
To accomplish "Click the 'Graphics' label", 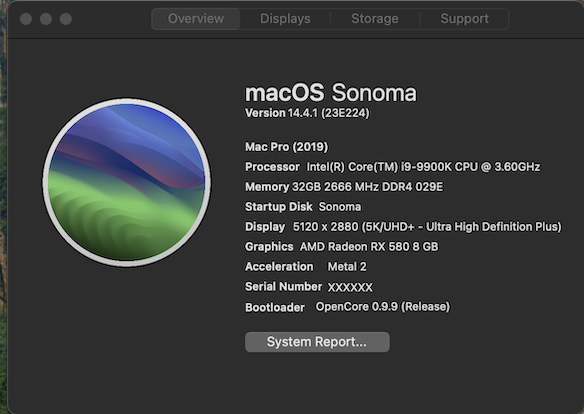I will 269,246.
